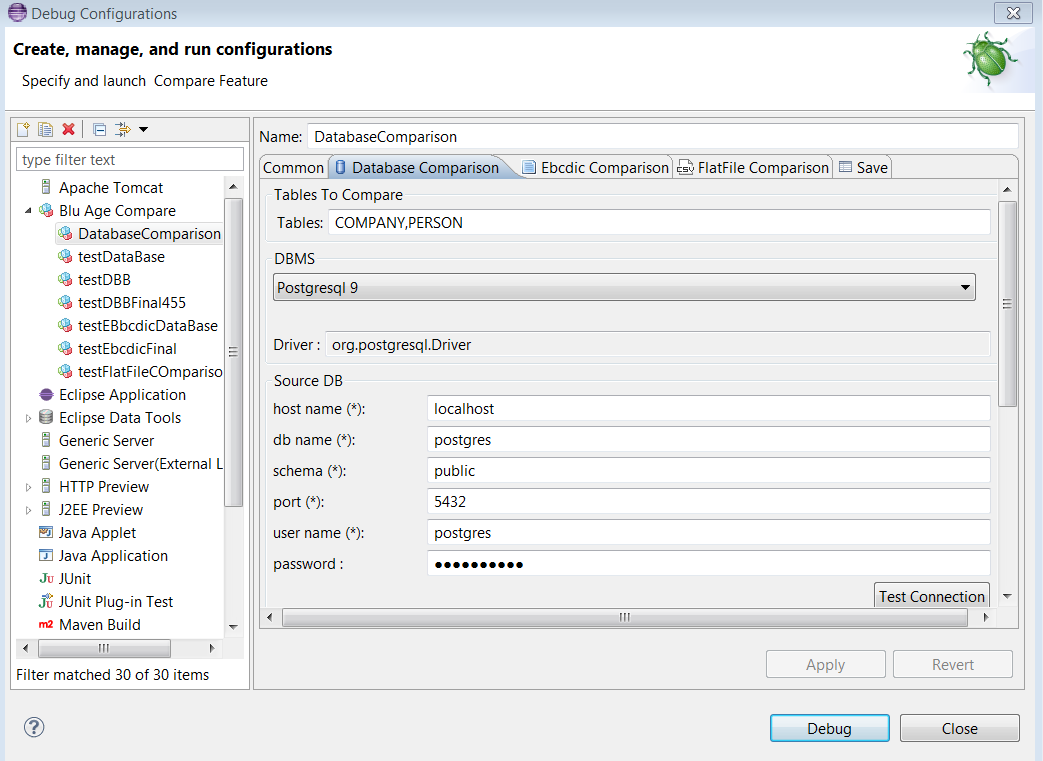Click the DatabaseComparison configuration icon

pos(65,233)
